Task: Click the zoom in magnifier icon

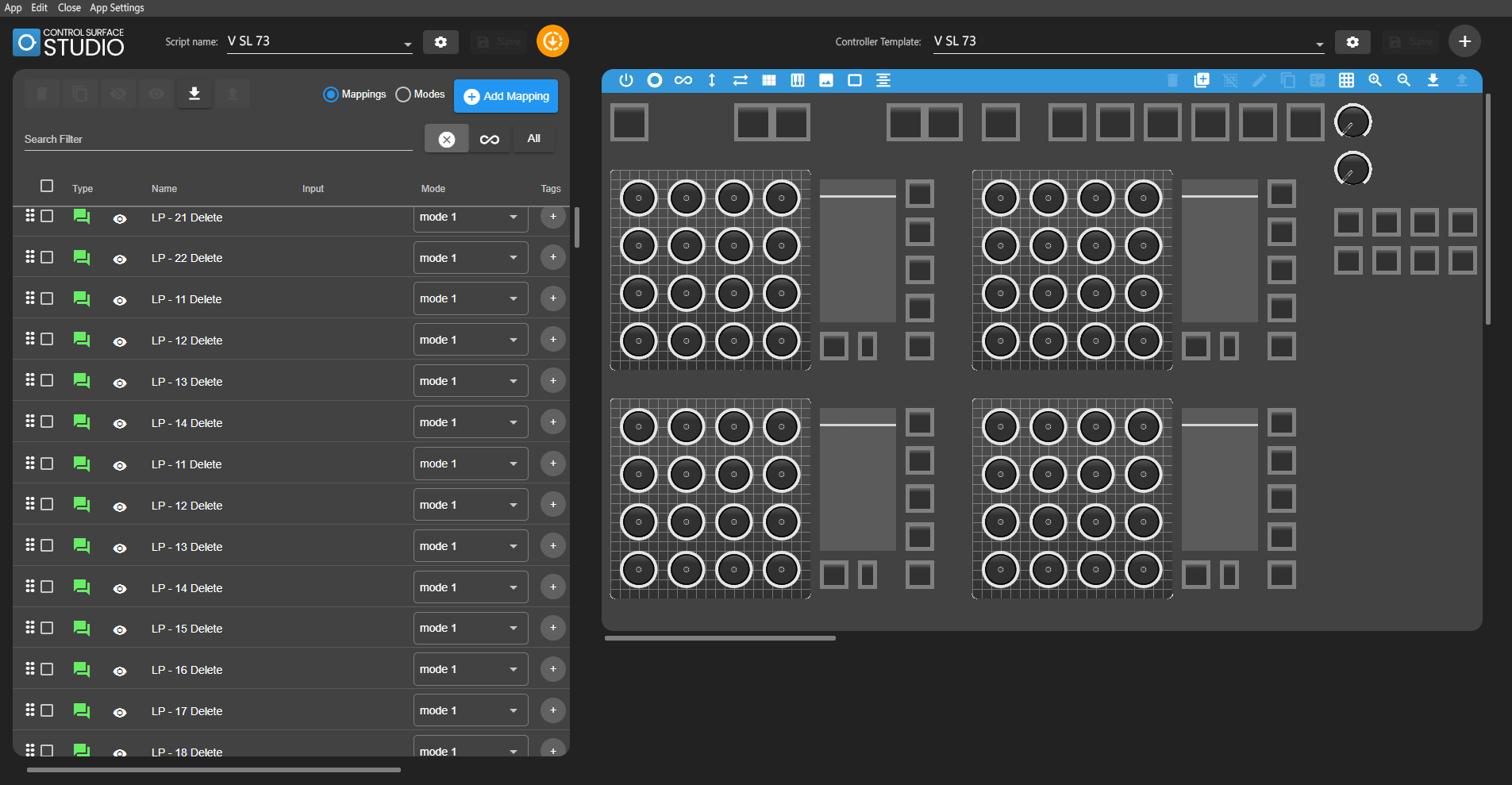Action: [x=1375, y=80]
